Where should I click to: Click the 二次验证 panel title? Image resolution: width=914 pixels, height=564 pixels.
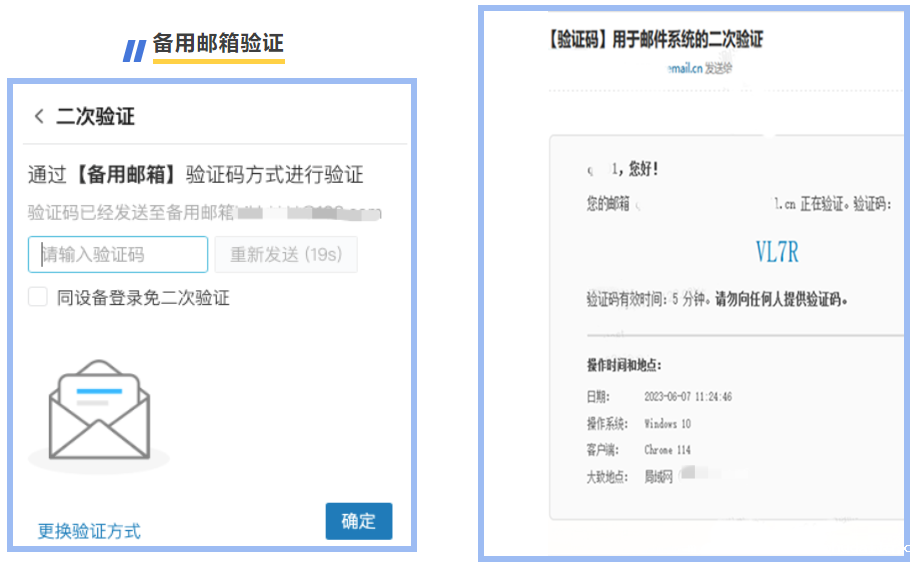coord(95,117)
